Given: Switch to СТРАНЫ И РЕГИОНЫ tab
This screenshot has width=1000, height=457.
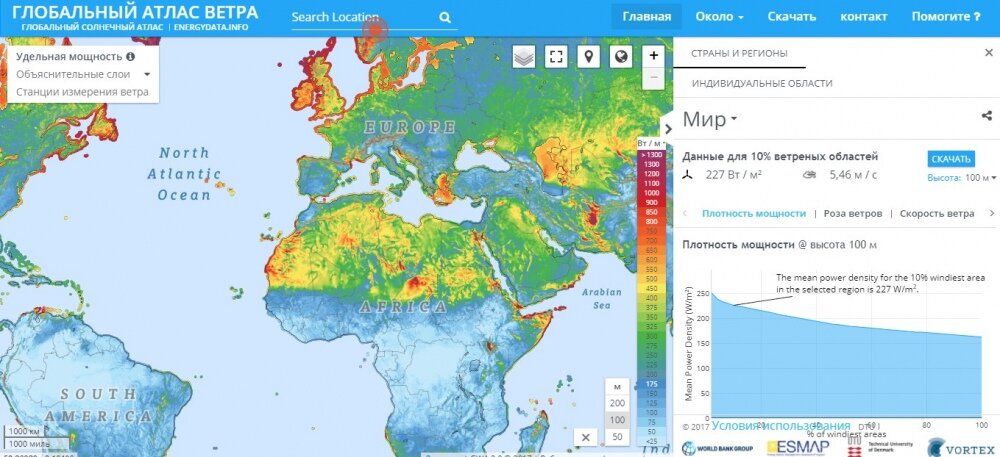Looking at the screenshot, I should 739,54.
